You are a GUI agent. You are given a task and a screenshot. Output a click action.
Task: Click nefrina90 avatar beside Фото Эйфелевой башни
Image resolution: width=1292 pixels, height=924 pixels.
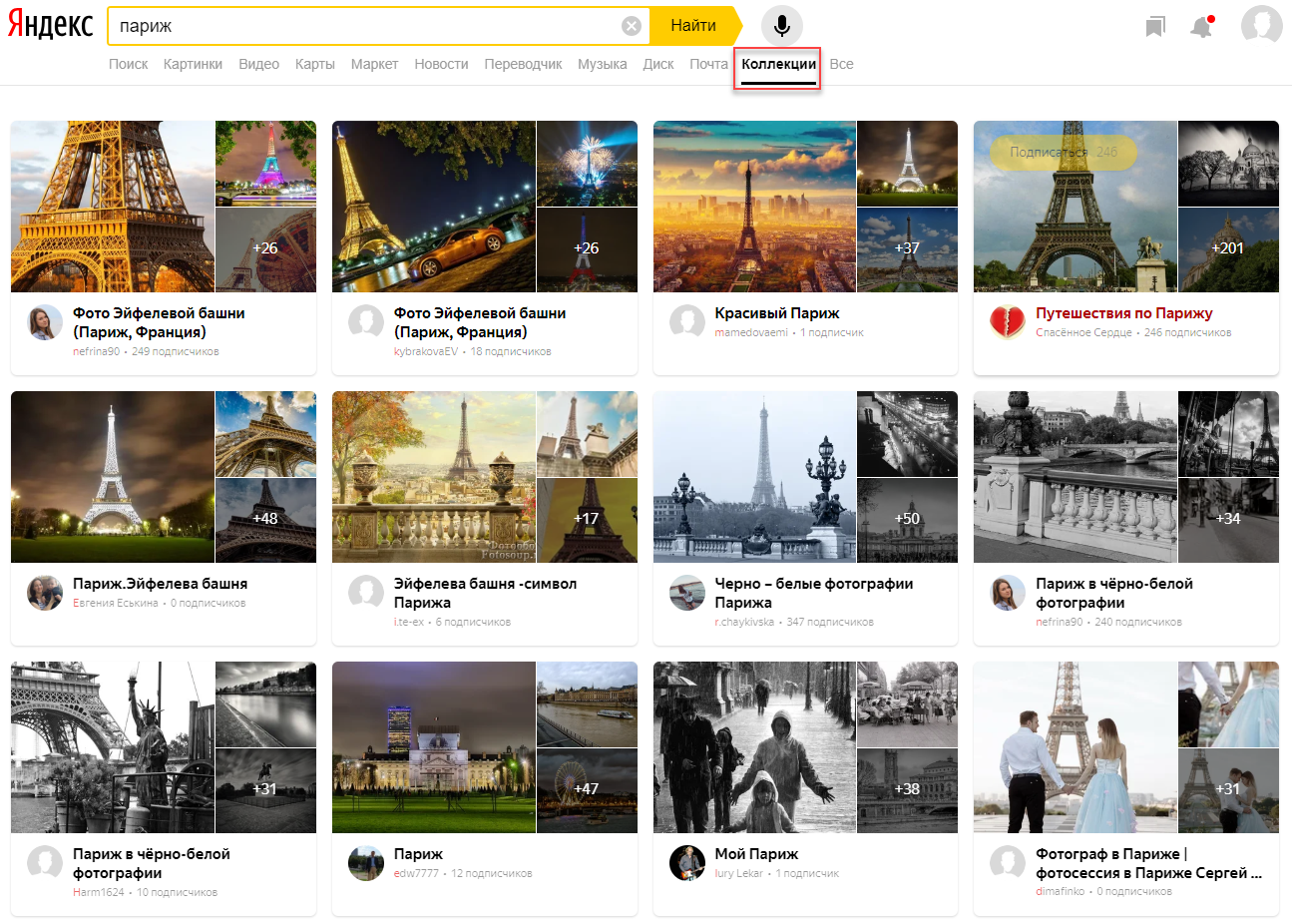click(x=45, y=322)
